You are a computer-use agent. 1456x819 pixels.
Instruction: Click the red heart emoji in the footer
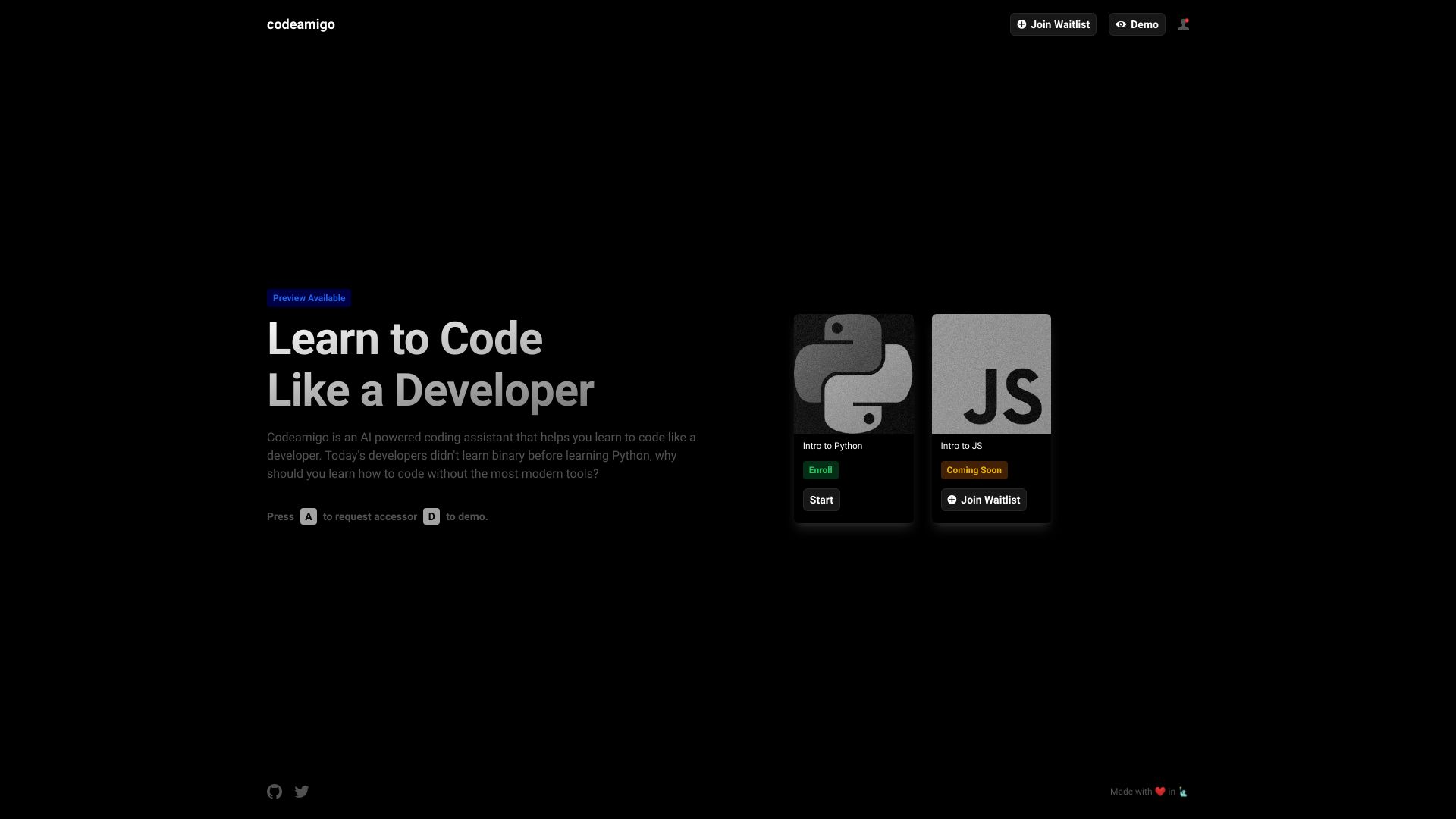(x=1159, y=791)
